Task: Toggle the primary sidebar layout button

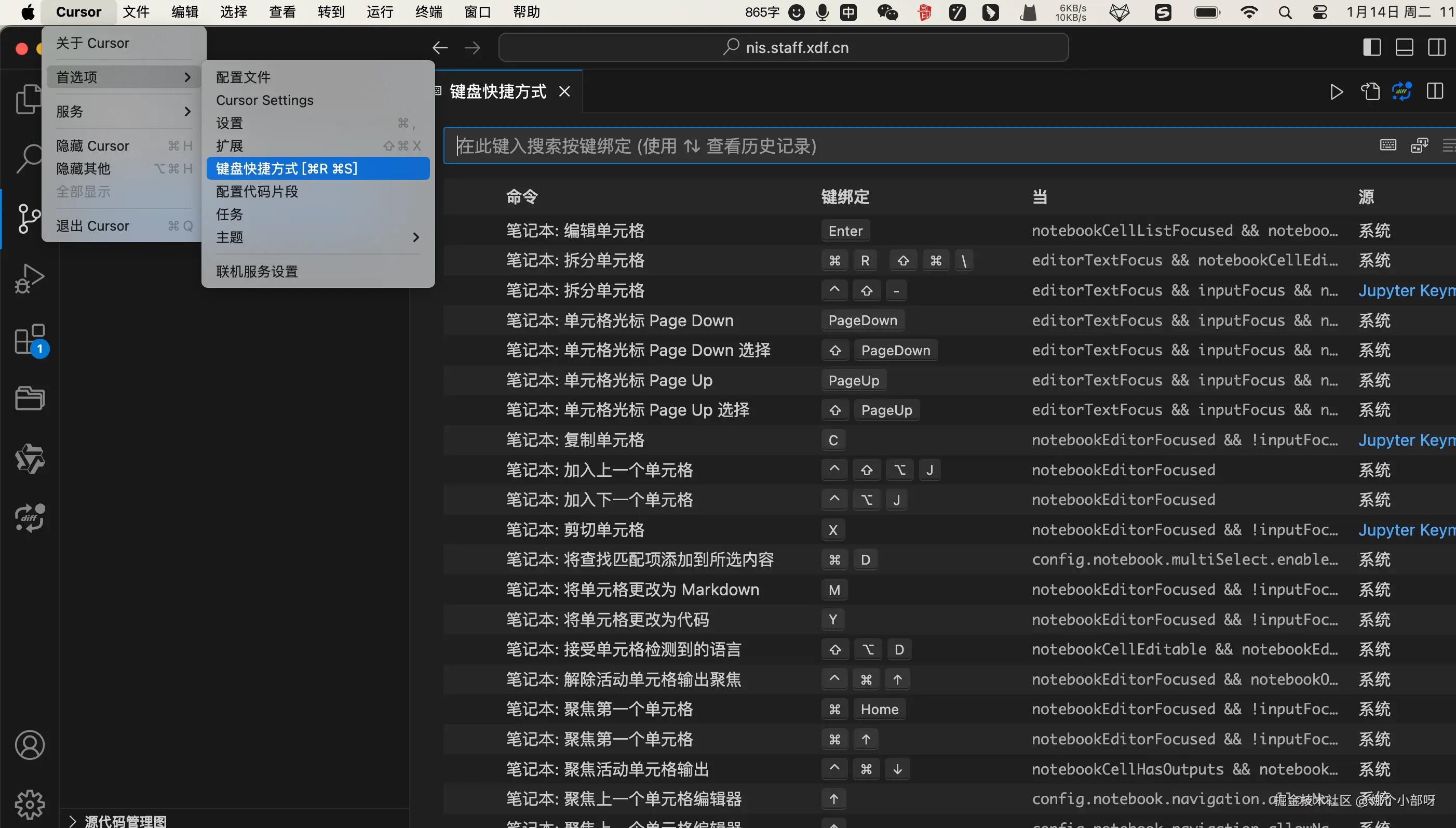Action: click(1372, 47)
